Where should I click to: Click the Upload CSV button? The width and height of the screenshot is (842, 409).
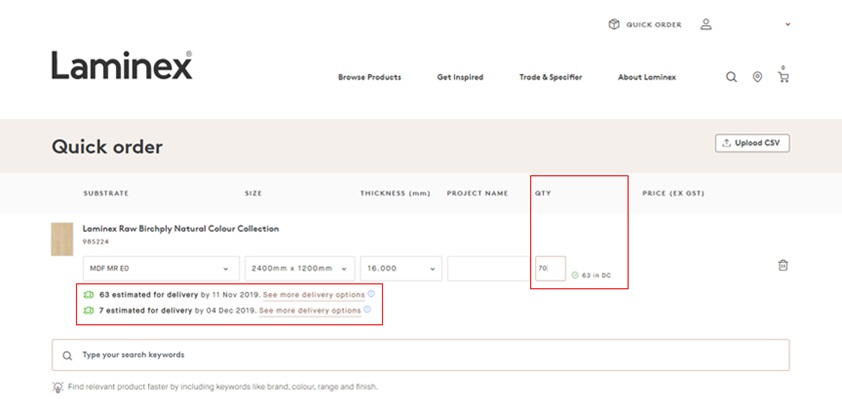[752, 143]
